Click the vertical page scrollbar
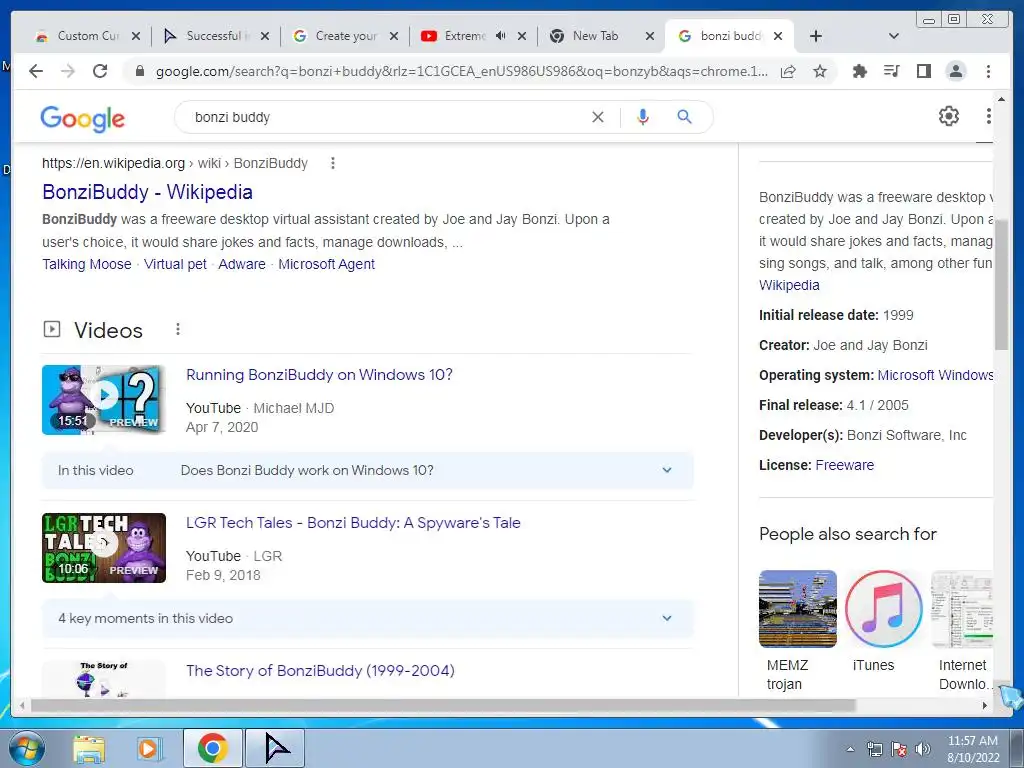This screenshot has height=768, width=1024. pos(1001,284)
